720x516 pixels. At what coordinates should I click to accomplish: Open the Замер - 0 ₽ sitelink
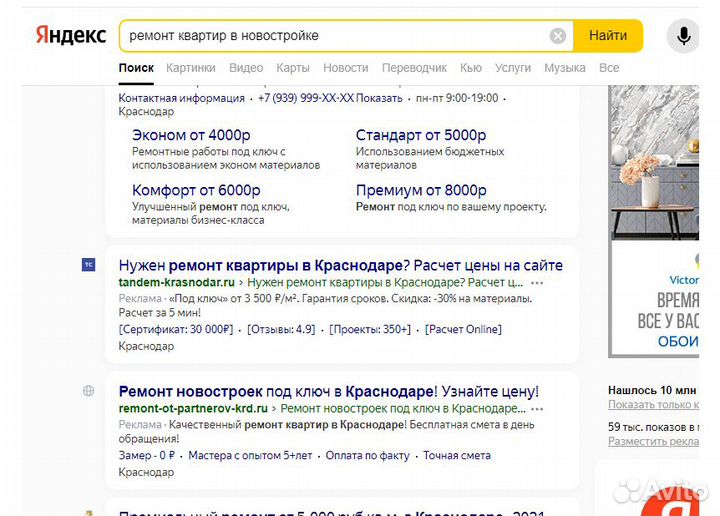[x=146, y=455]
